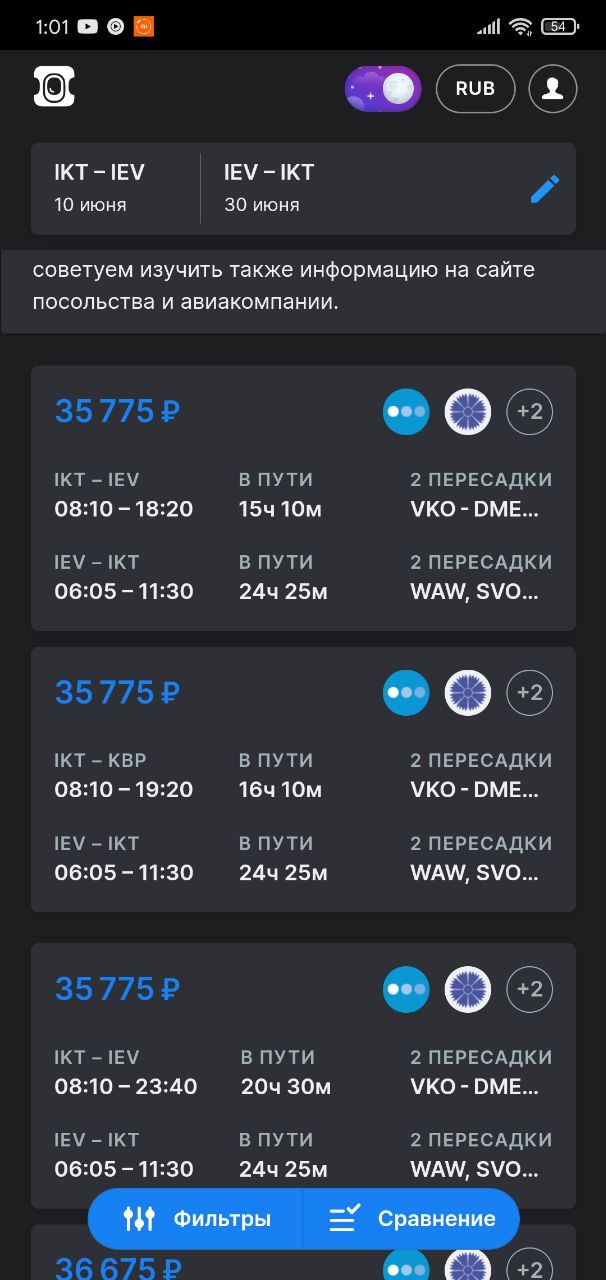
Task: Edit search with the pencil icon
Action: tap(544, 189)
